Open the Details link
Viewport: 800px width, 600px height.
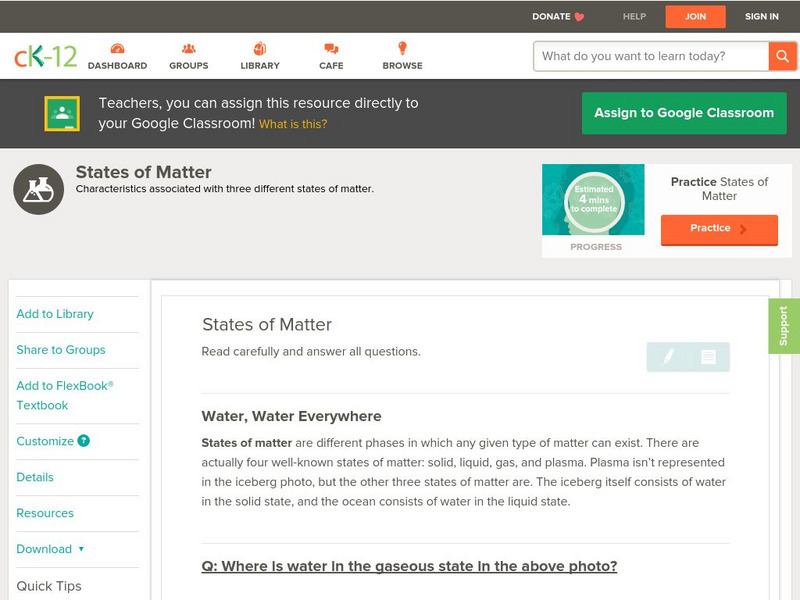tap(35, 477)
